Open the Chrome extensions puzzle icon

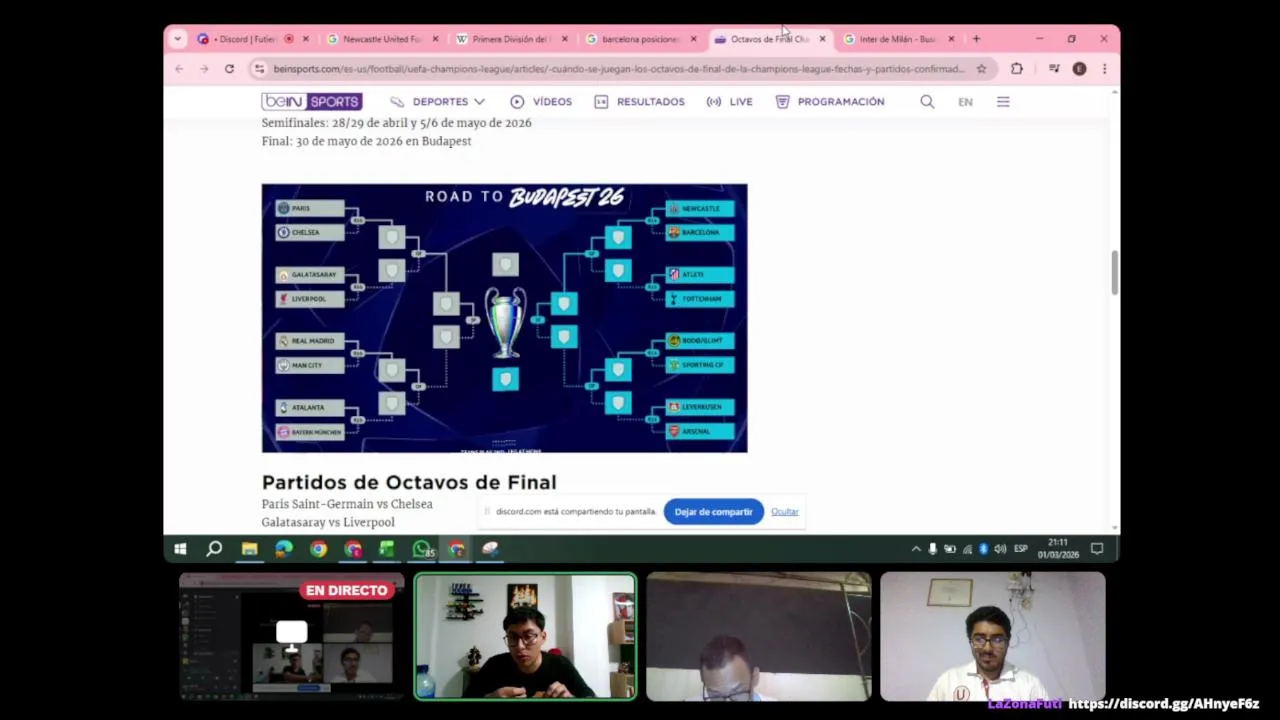[1017, 69]
